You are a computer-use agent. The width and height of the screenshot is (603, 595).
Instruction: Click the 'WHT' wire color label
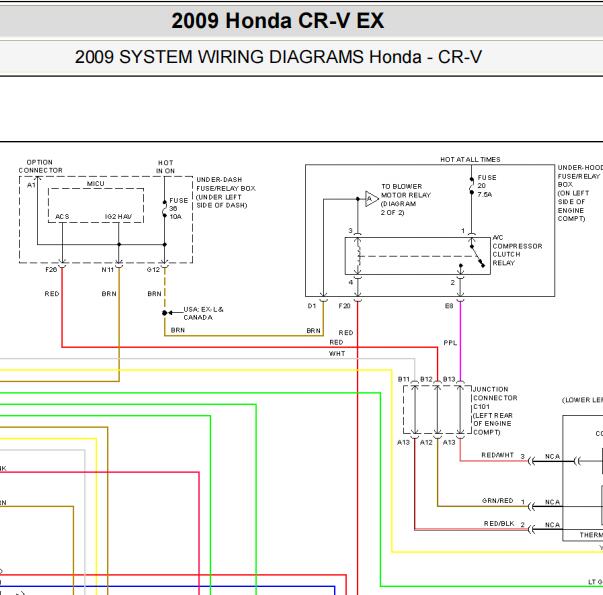pyautogui.click(x=337, y=353)
